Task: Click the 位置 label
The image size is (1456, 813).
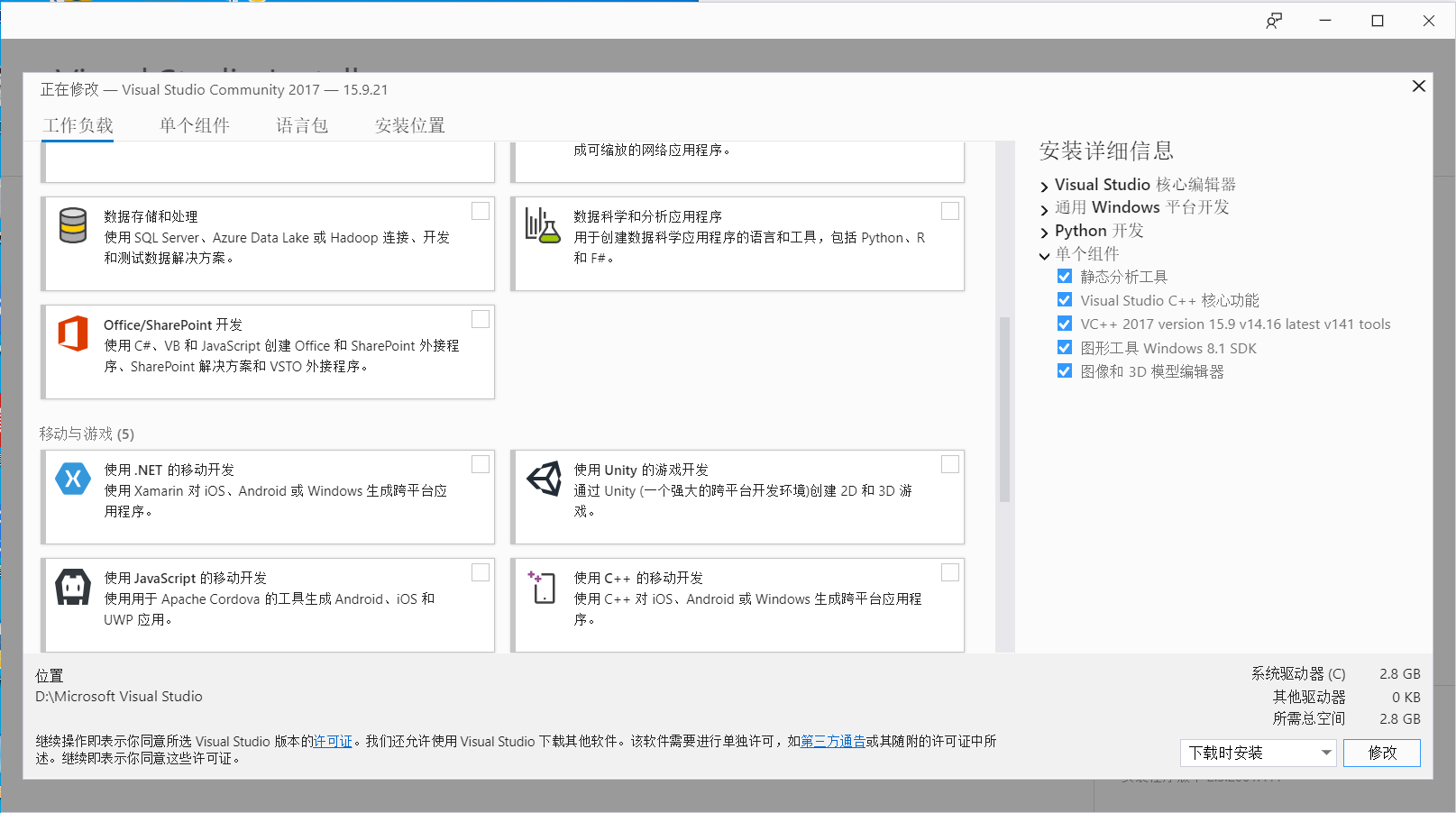Action: pos(50,675)
